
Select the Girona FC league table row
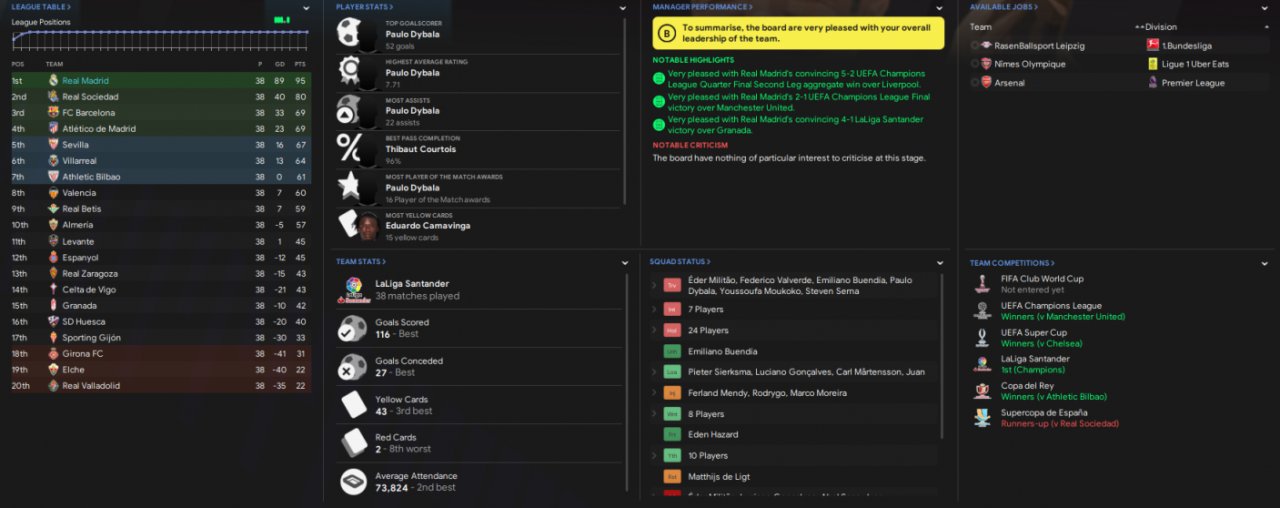pyautogui.click(x=160, y=353)
